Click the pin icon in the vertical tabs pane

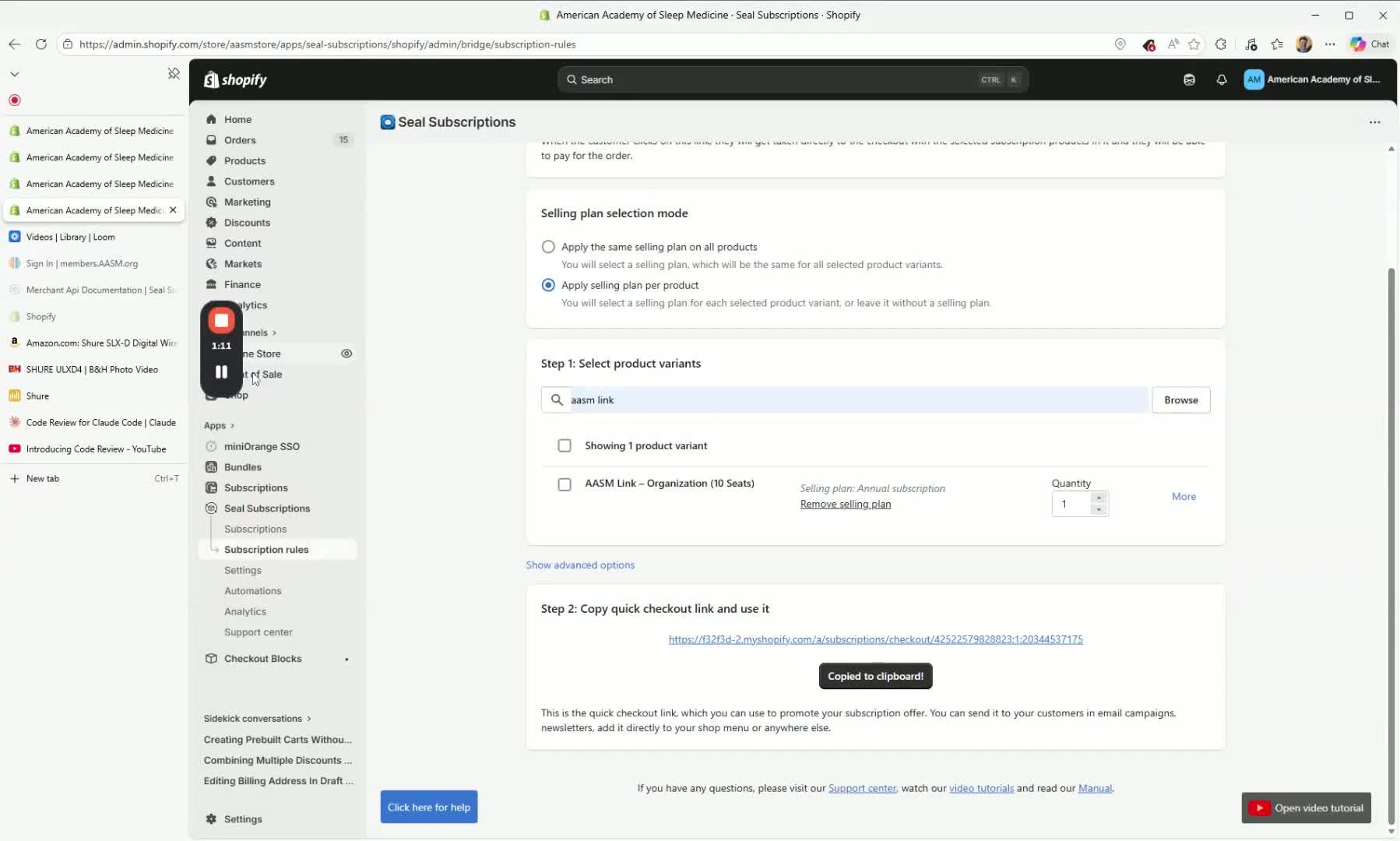174,73
